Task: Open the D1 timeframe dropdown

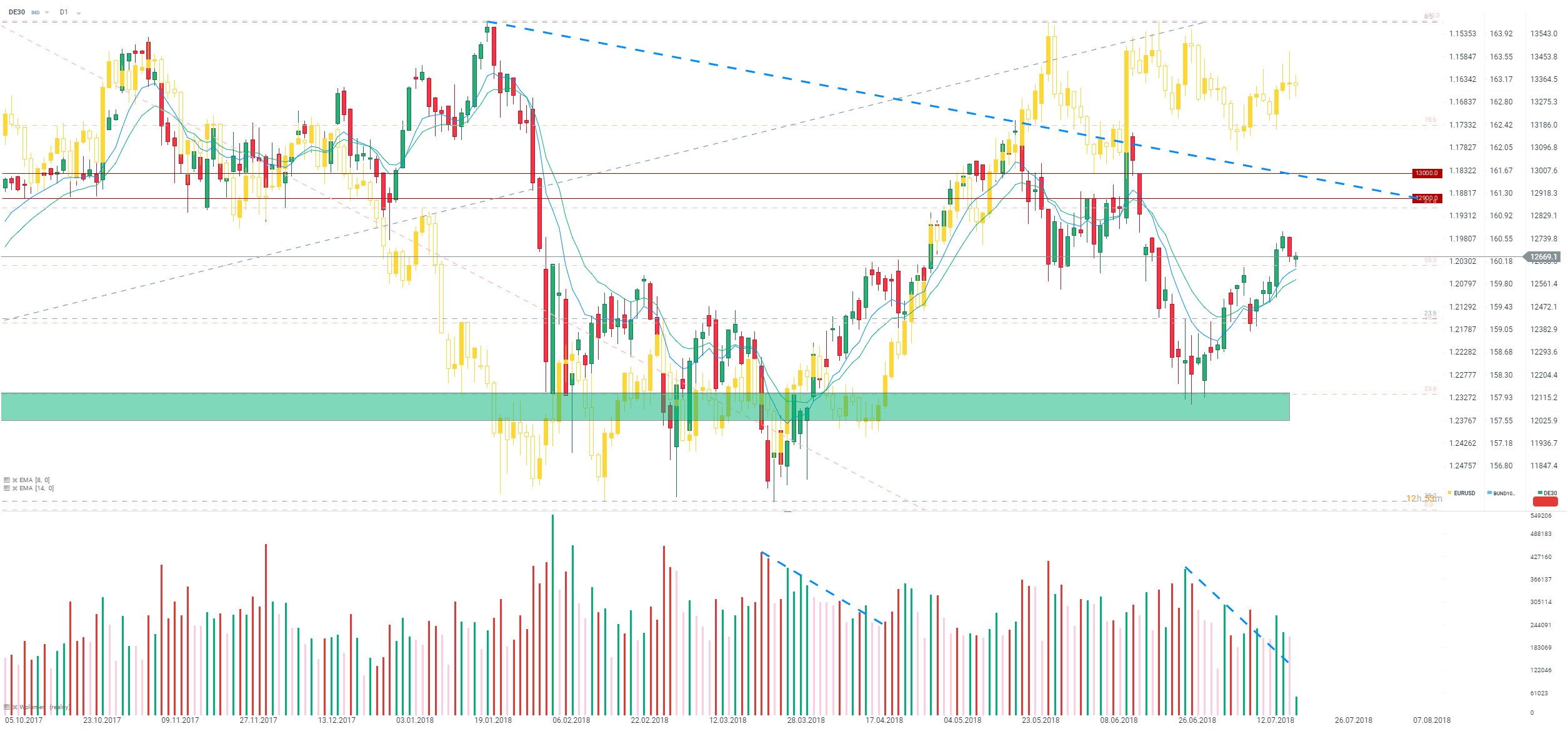Action: pos(79,13)
